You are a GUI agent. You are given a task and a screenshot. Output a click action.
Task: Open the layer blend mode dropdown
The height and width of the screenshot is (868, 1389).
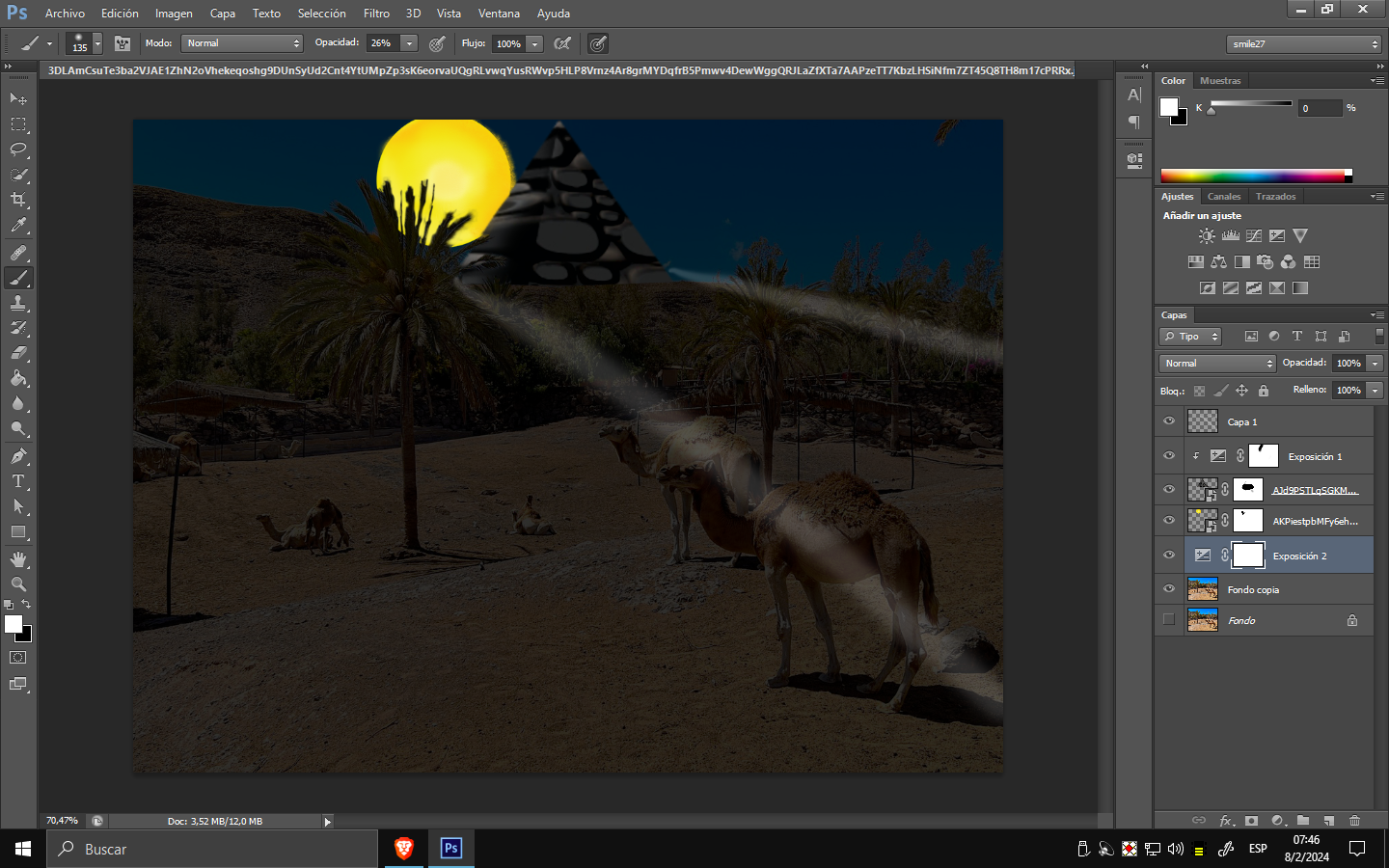(1217, 364)
